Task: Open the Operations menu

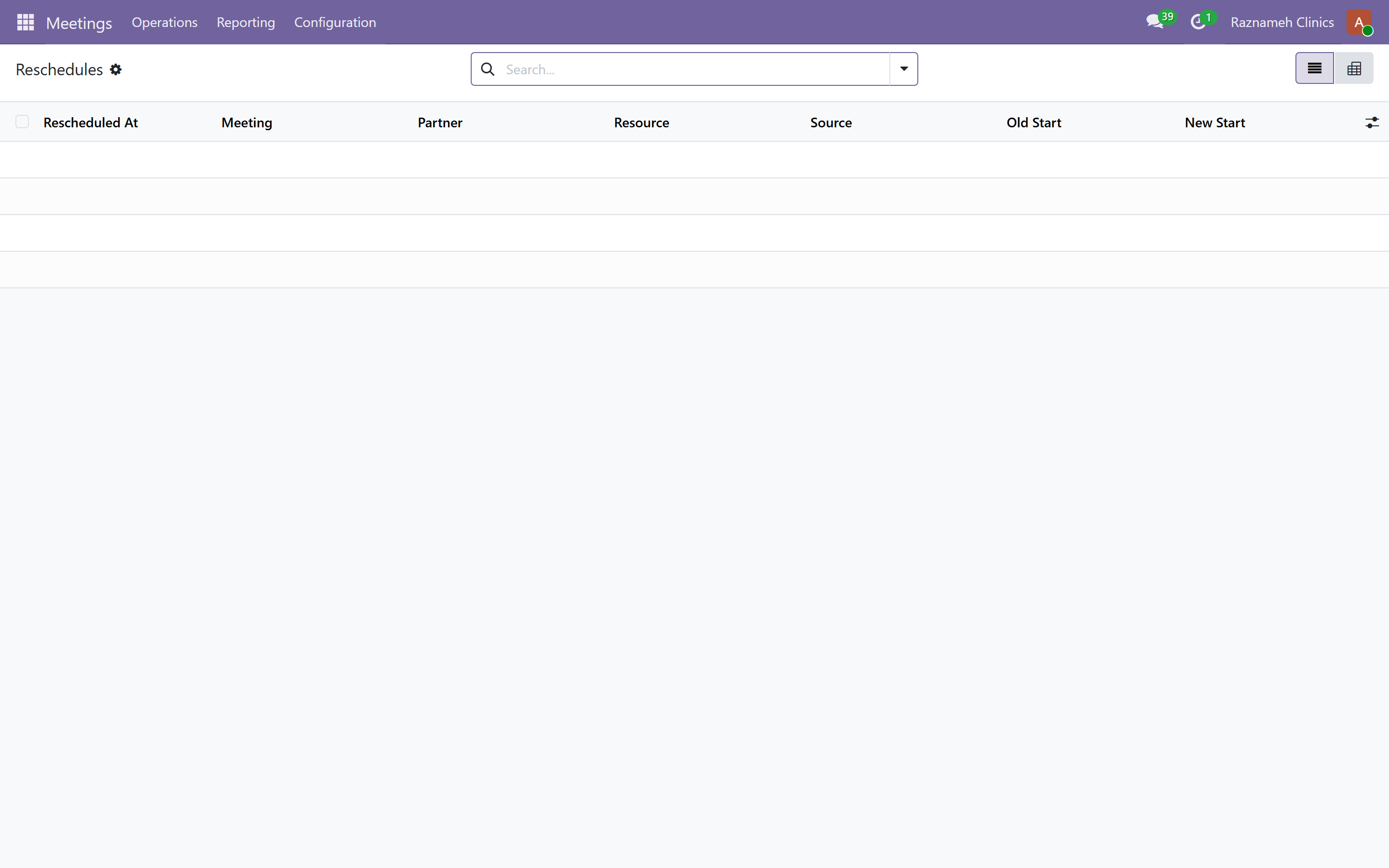Action: [165, 22]
